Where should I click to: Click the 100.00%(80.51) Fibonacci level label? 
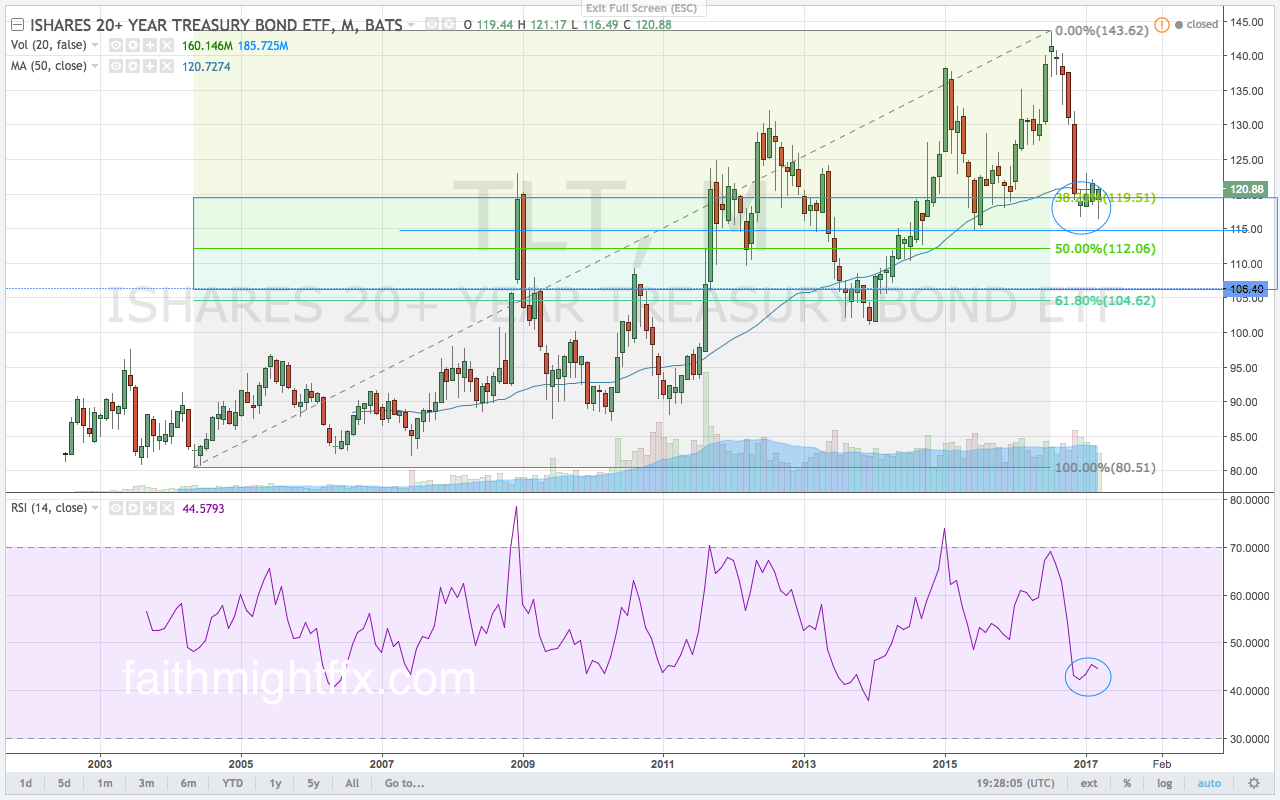[x=1107, y=467]
